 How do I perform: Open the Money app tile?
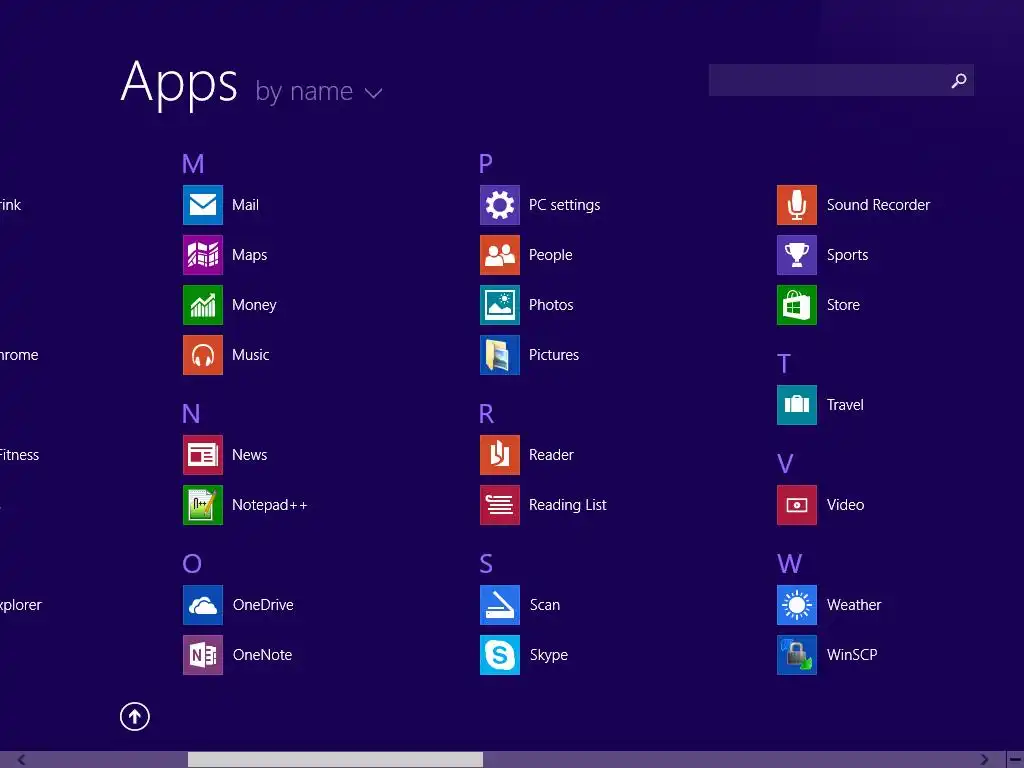coord(202,305)
